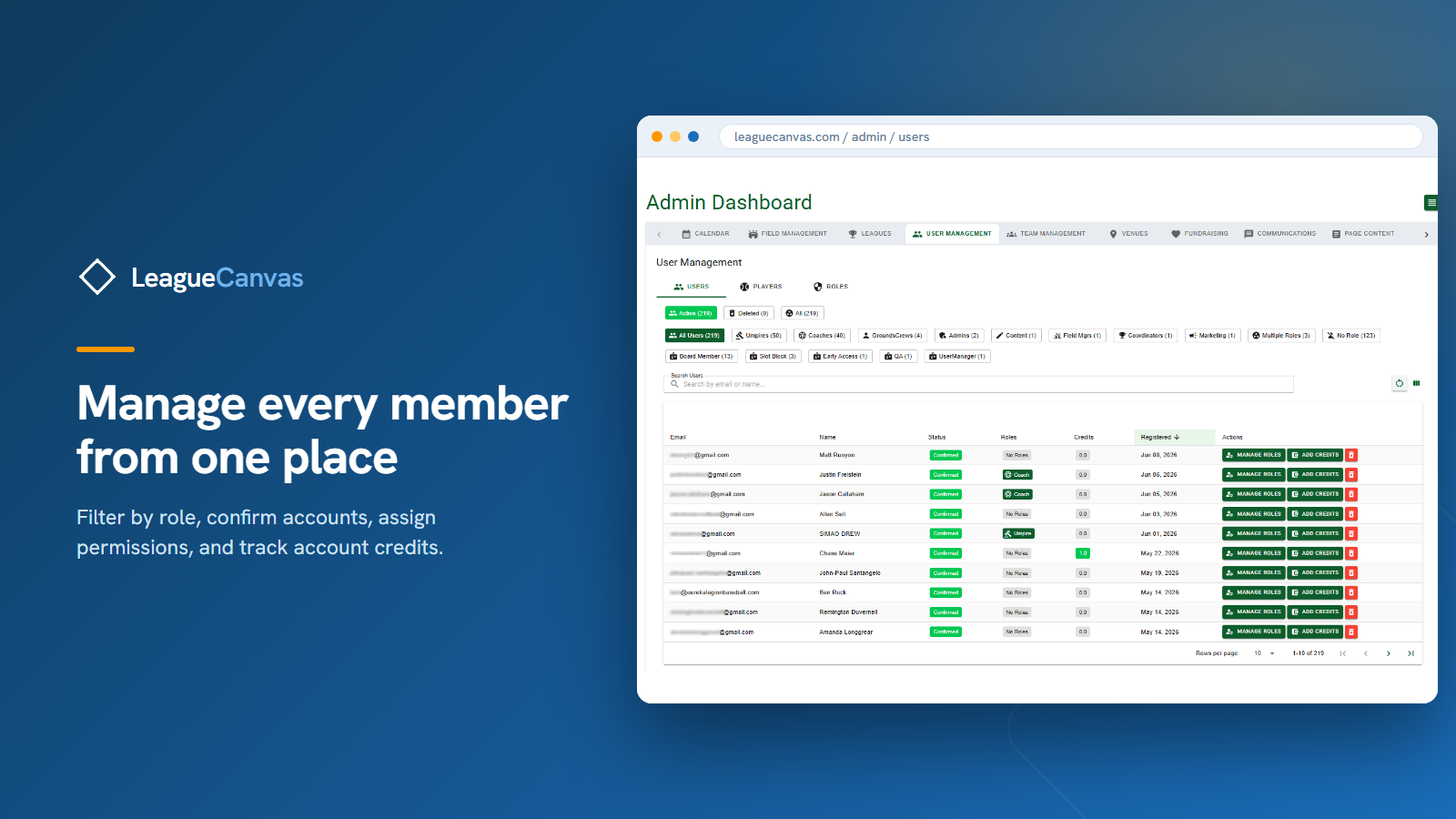Delete user Justin Freistein with trash icon

(1351, 475)
